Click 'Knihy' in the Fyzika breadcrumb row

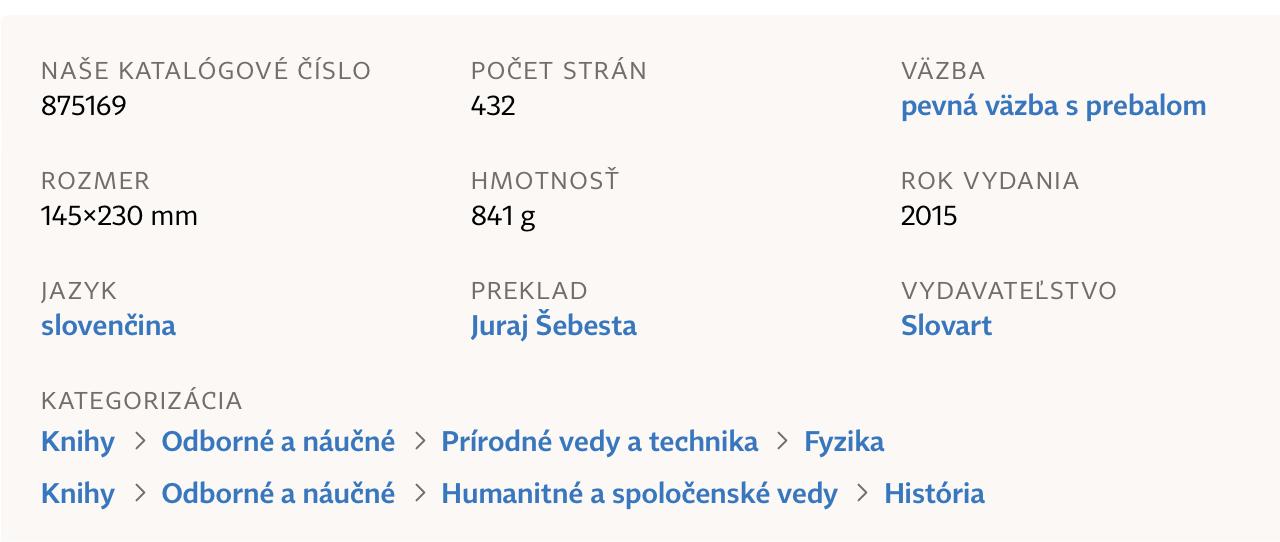pos(78,442)
